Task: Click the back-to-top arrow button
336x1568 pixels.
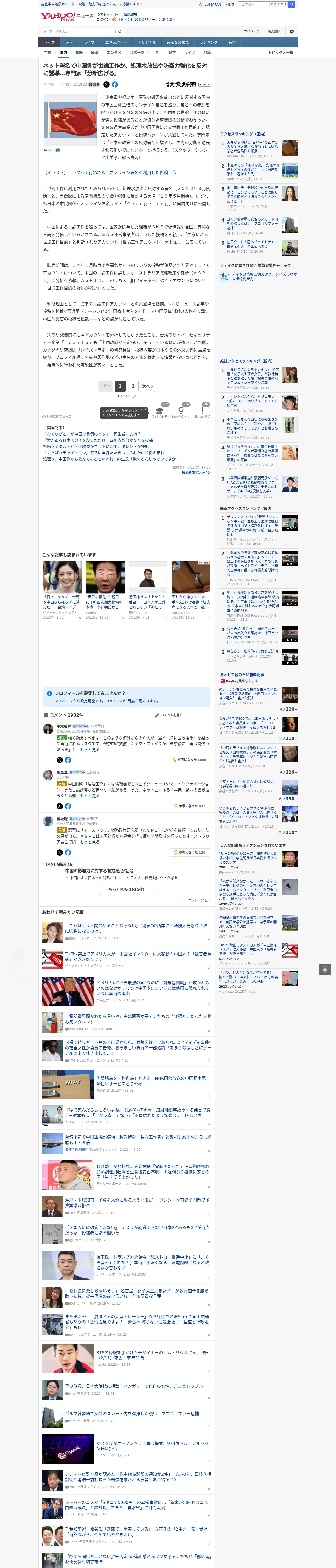Action: pyautogui.click(x=324, y=969)
